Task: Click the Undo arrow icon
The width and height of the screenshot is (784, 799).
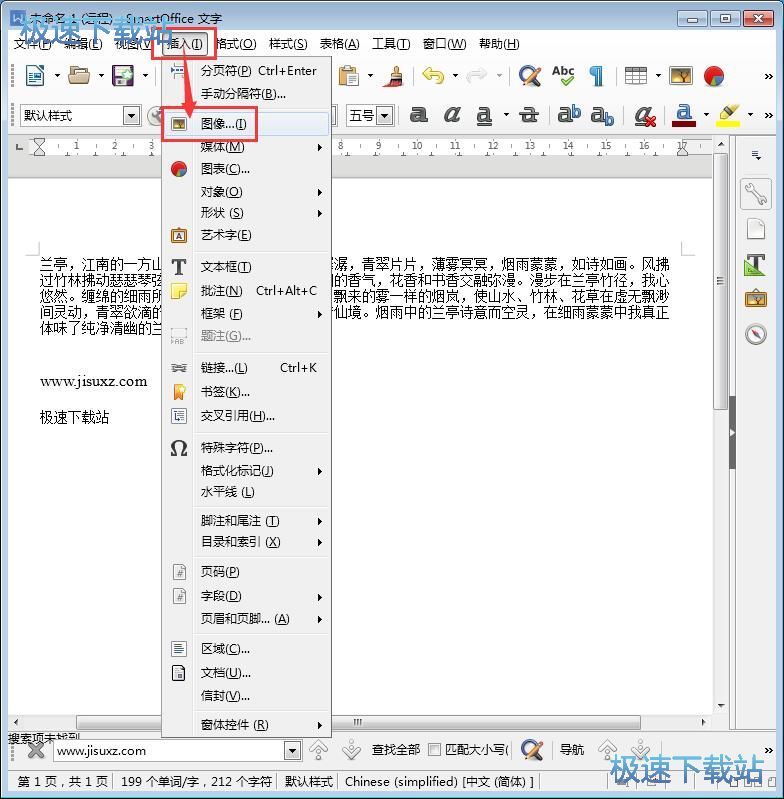Action: click(x=433, y=75)
